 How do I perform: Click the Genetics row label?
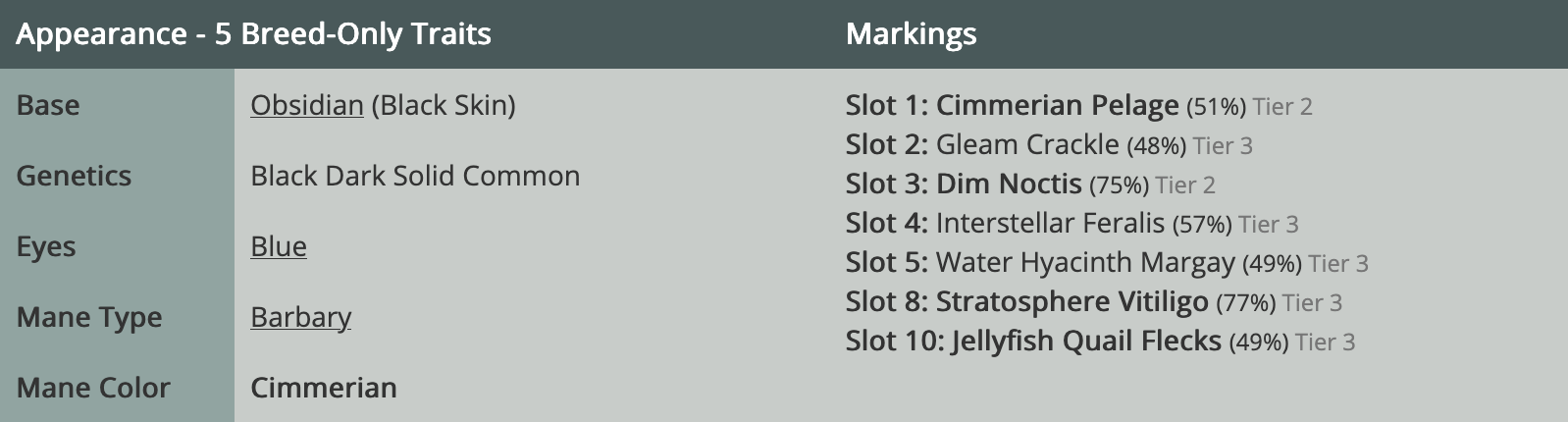(x=74, y=176)
